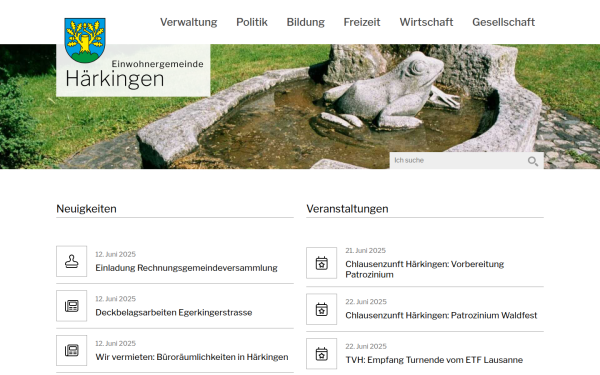Open the Verwaltung menu

pos(188,22)
